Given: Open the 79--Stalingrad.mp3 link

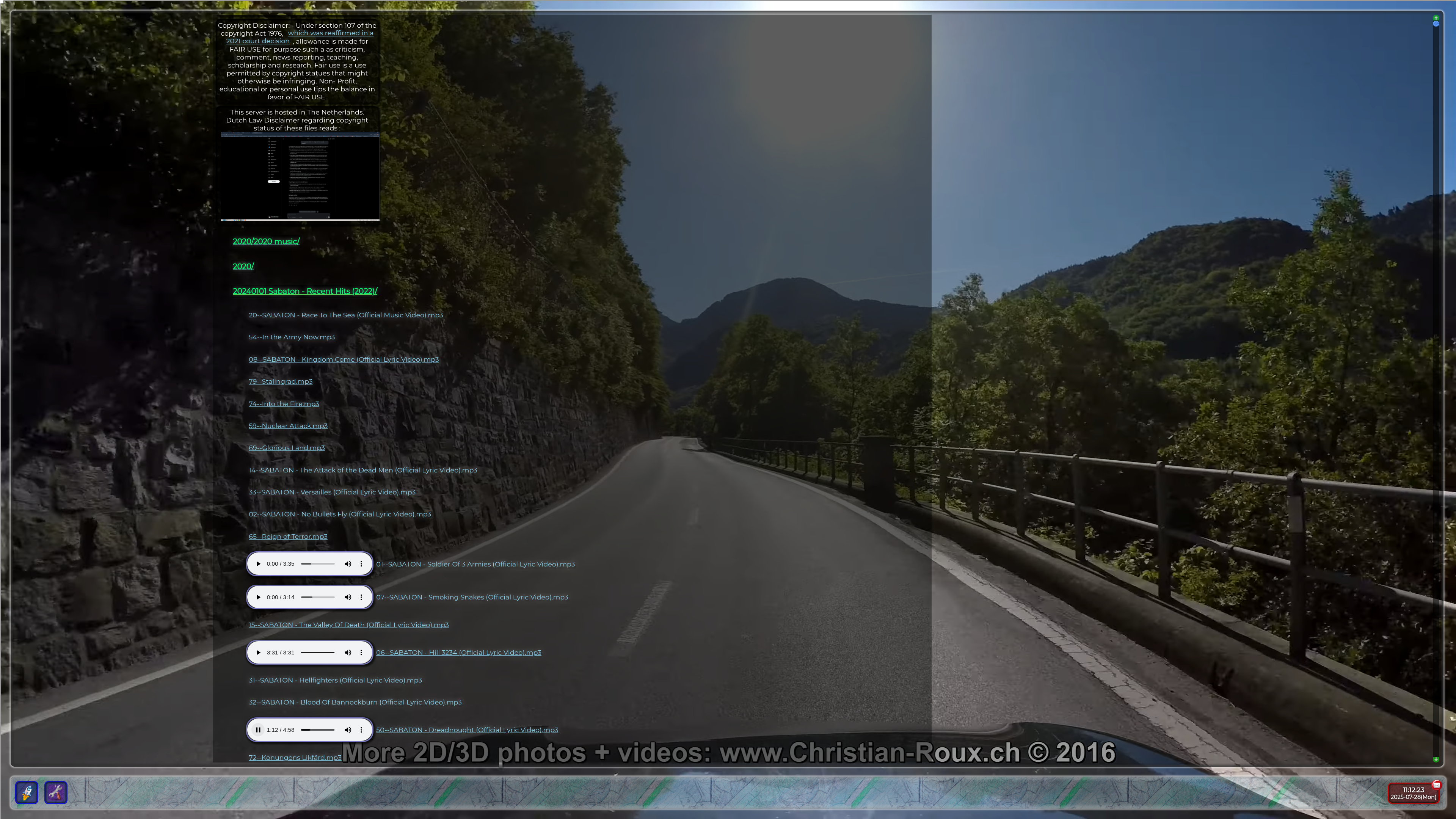Looking at the screenshot, I should (x=280, y=381).
